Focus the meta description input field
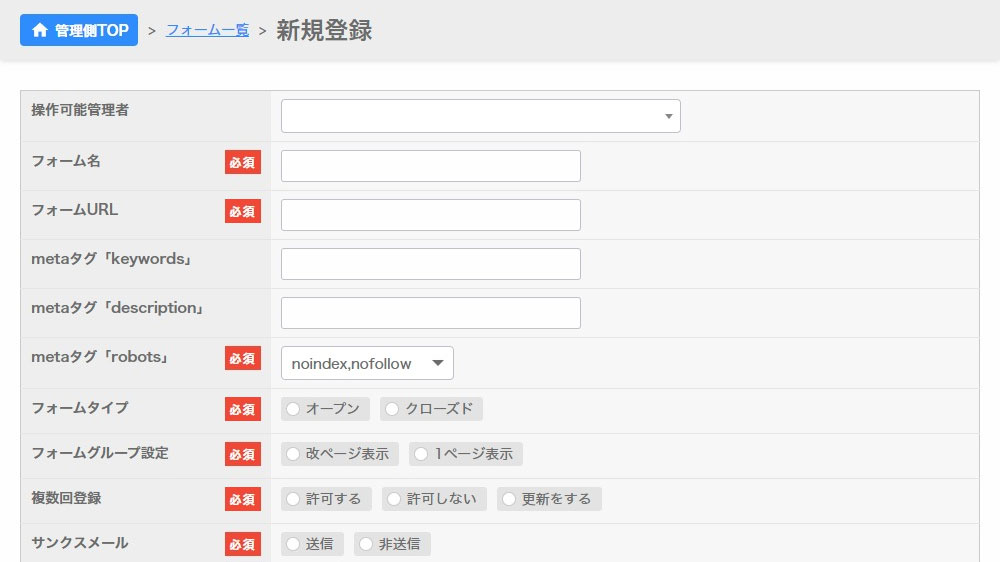 (x=430, y=313)
